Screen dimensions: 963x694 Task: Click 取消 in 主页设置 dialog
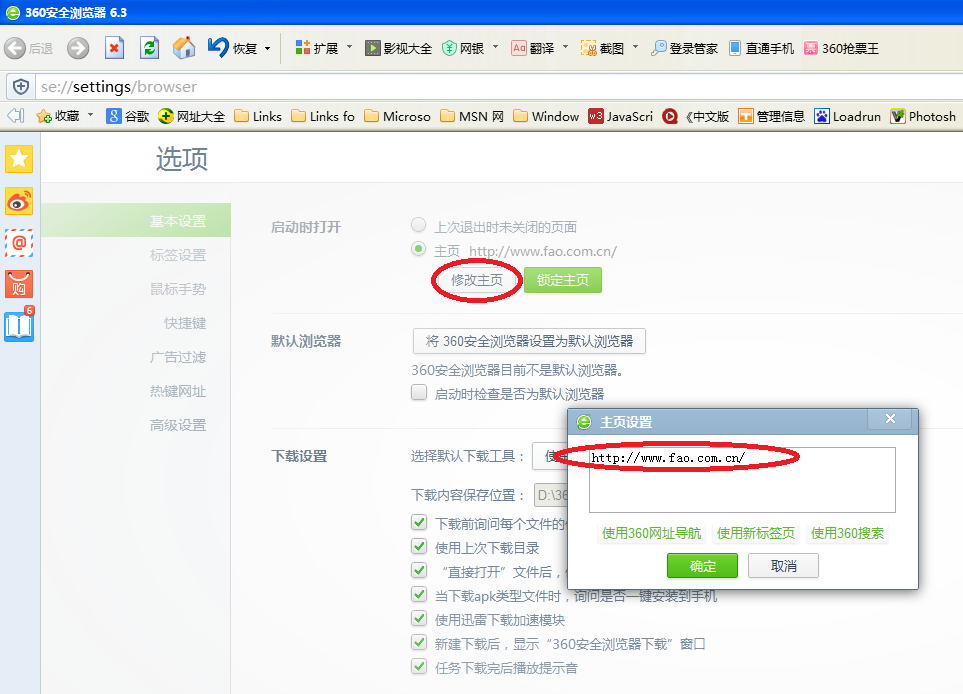pyautogui.click(x=783, y=566)
